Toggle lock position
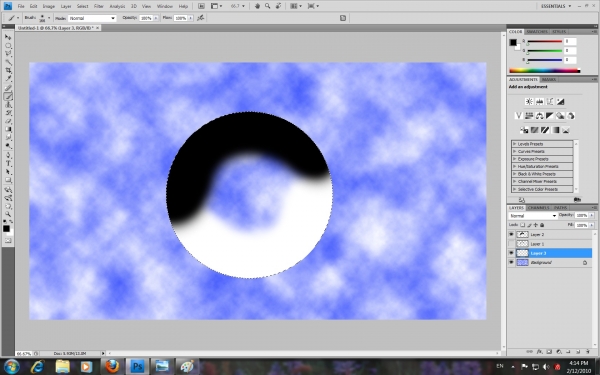600x375 pixels. pos(536,225)
